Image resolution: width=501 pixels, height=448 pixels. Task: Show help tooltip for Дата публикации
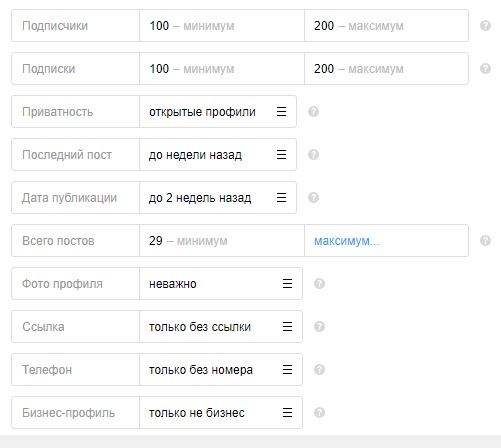(x=313, y=198)
